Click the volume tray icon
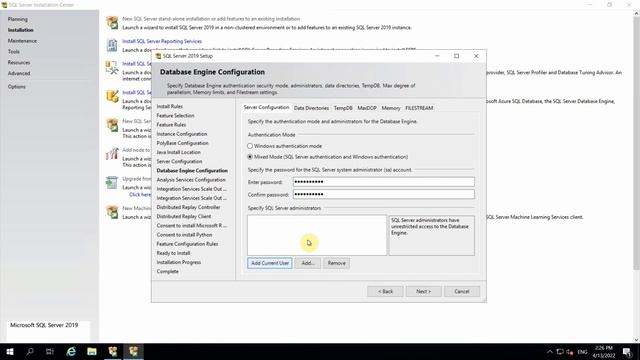 (570, 352)
